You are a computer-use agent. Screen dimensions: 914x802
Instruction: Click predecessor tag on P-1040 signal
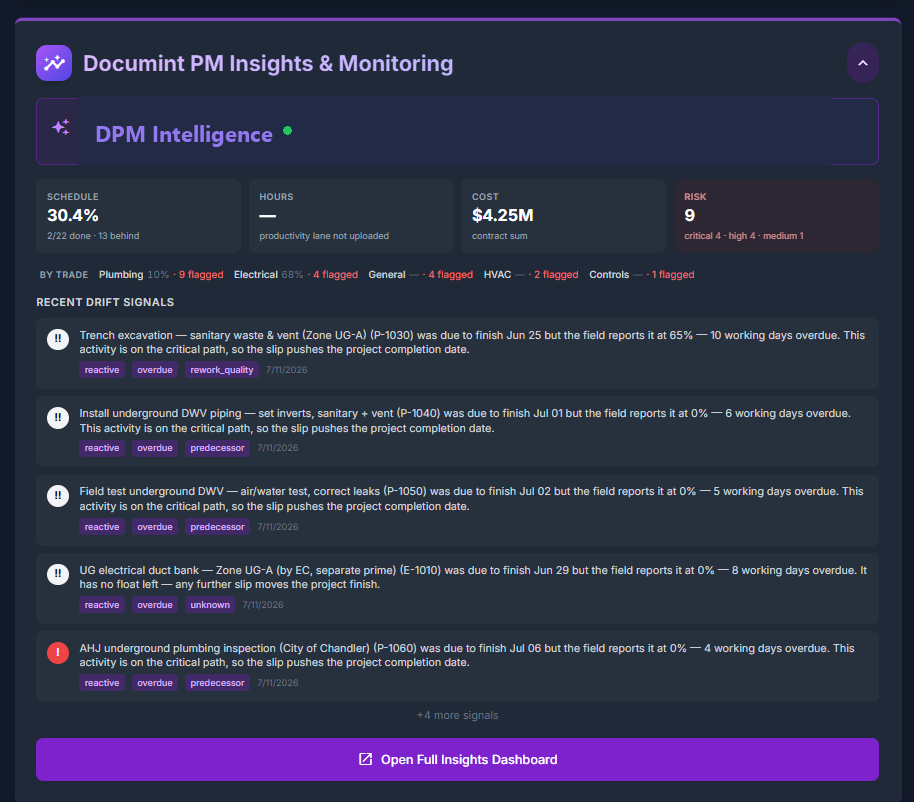pos(217,448)
